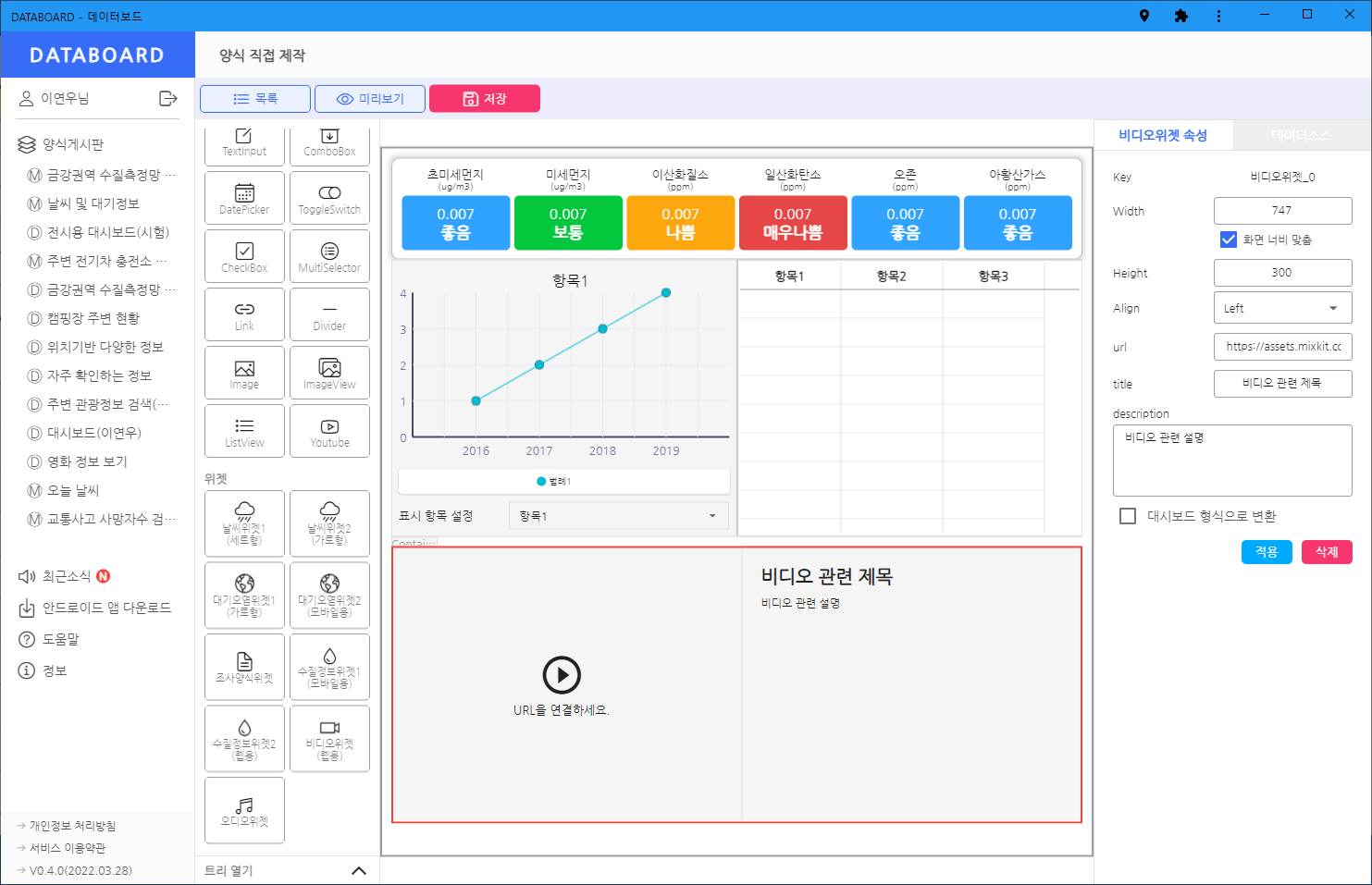This screenshot has width=1372, height=885.
Task: Open the 표시 항목 설정 dropdown
Action: pyautogui.click(x=618, y=515)
